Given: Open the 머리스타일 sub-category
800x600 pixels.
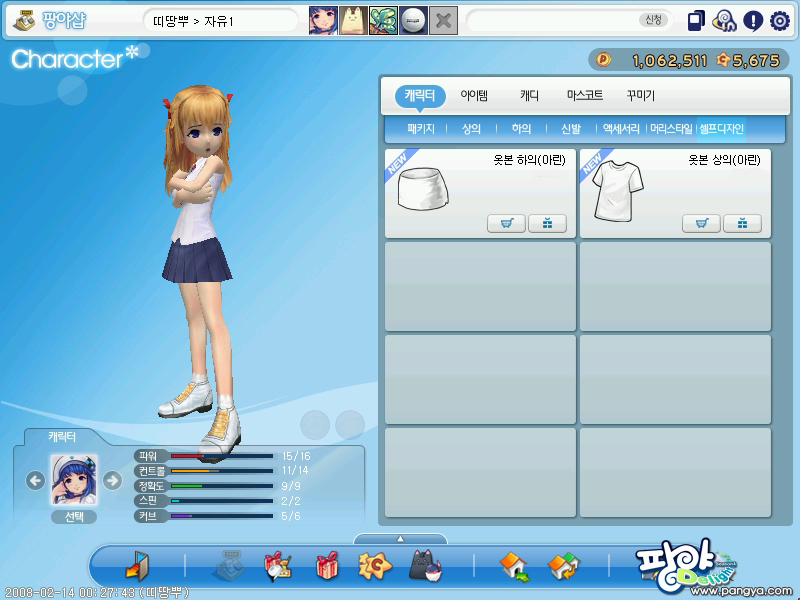Looking at the screenshot, I should point(671,129).
